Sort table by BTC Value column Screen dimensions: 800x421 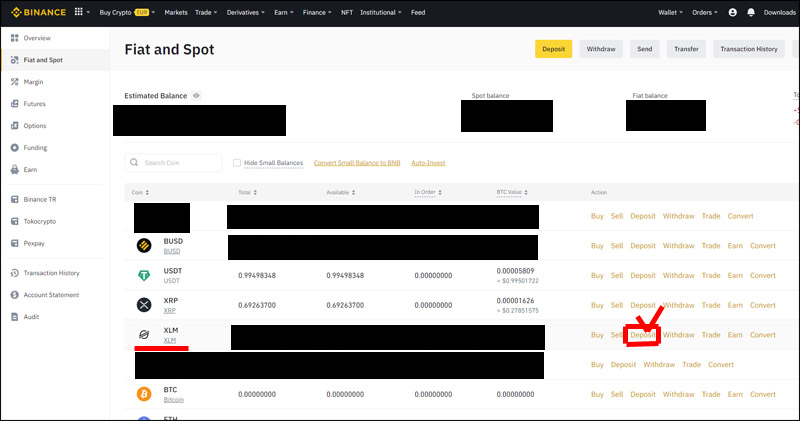point(512,192)
